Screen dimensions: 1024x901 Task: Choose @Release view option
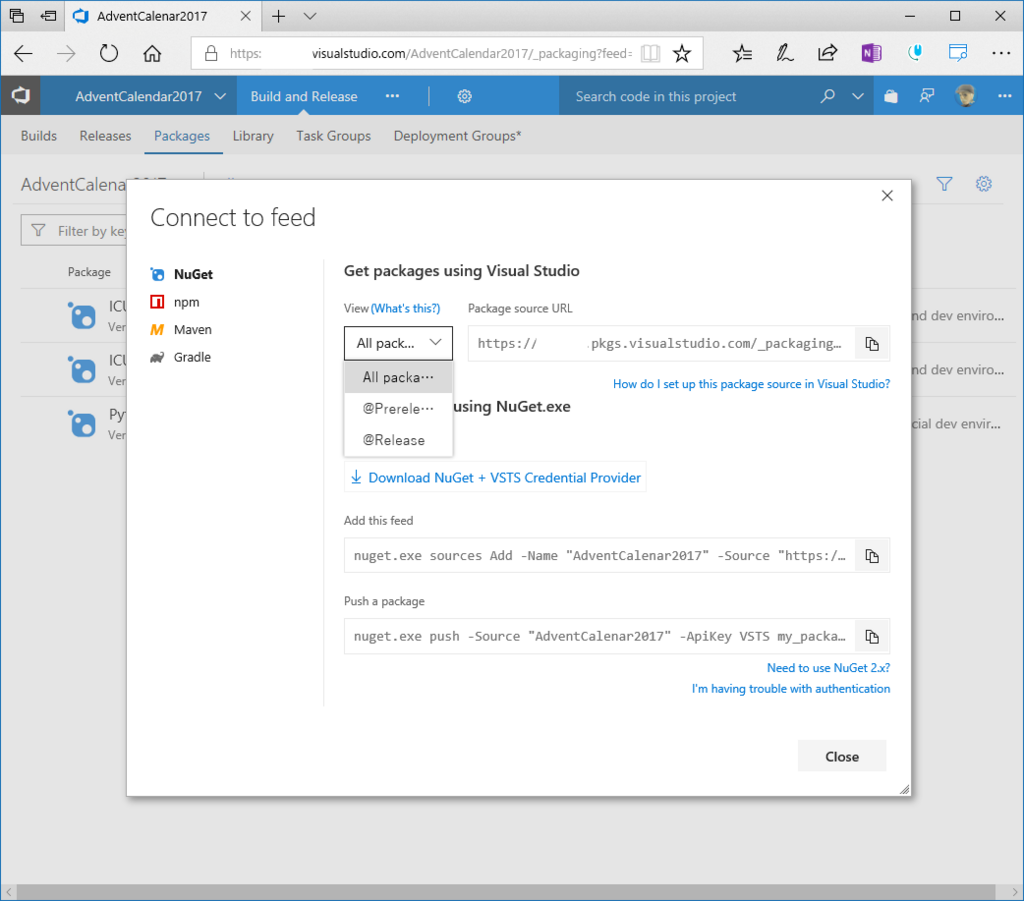[398, 440]
